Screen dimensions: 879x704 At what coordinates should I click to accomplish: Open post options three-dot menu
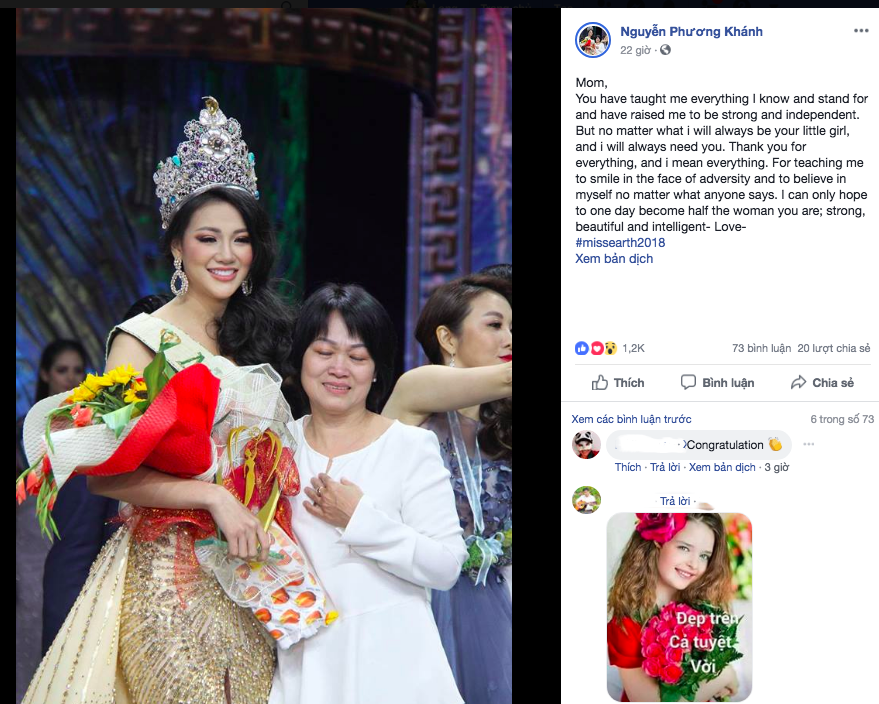[861, 31]
